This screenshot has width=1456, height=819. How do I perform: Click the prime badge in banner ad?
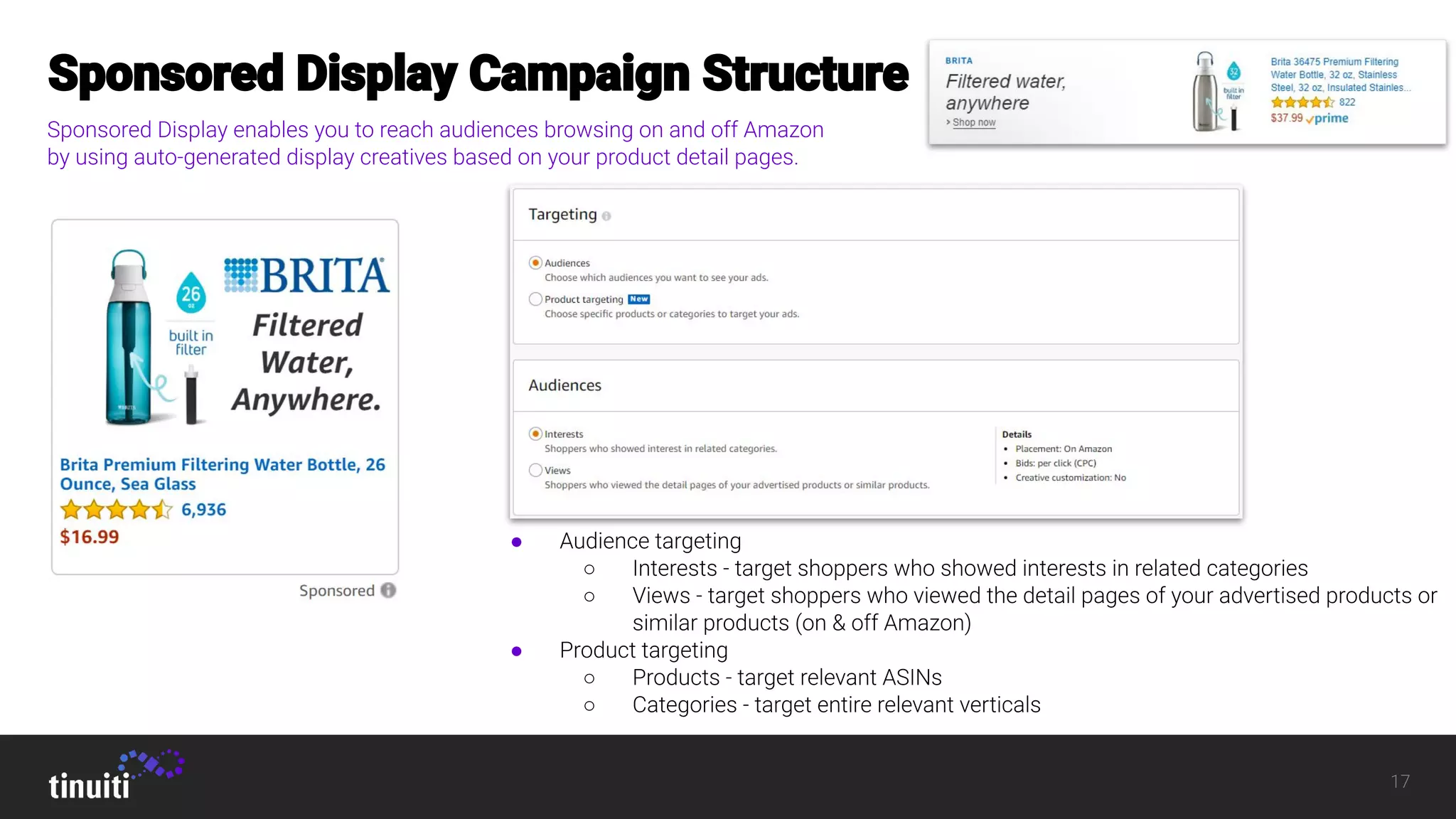[x=1327, y=119]
